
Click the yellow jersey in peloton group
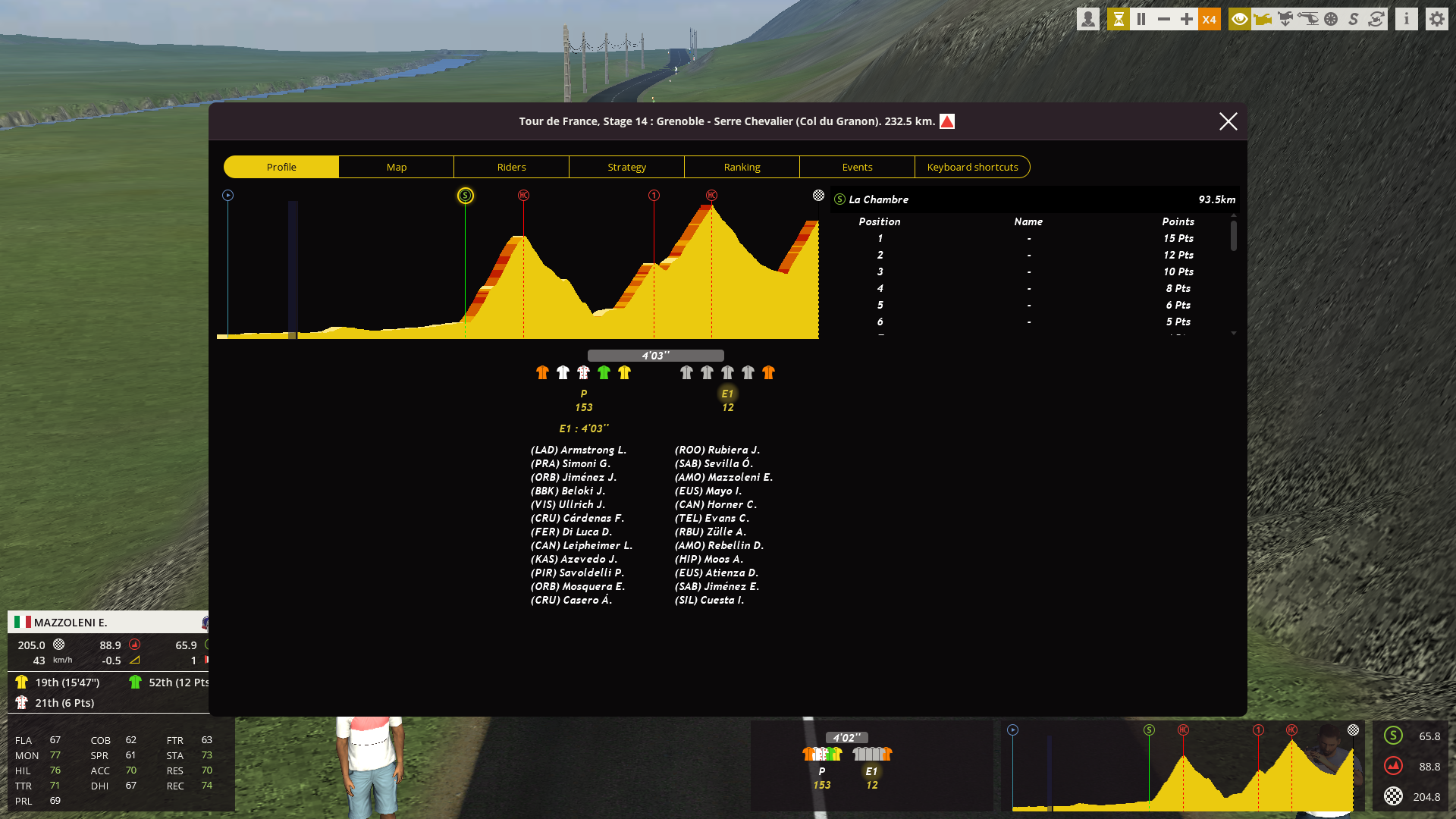[624, 372]
